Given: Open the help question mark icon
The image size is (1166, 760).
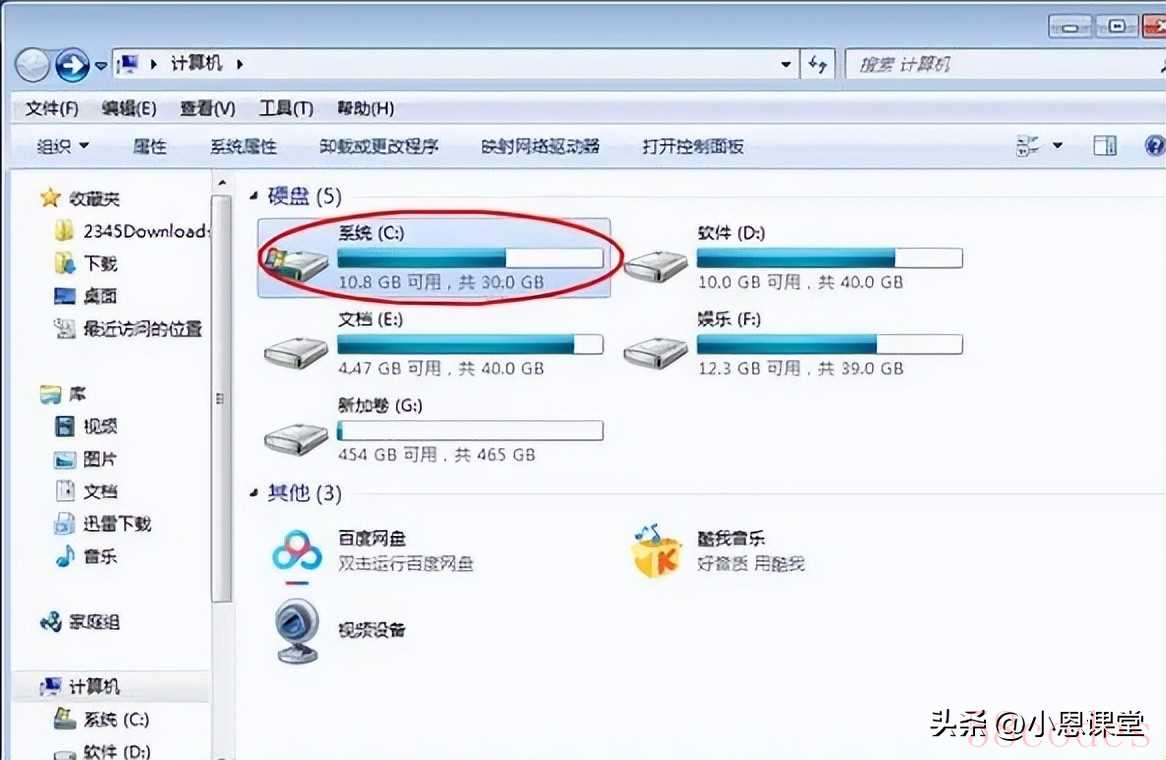Looking at the screenshot, I should 1154,146.
